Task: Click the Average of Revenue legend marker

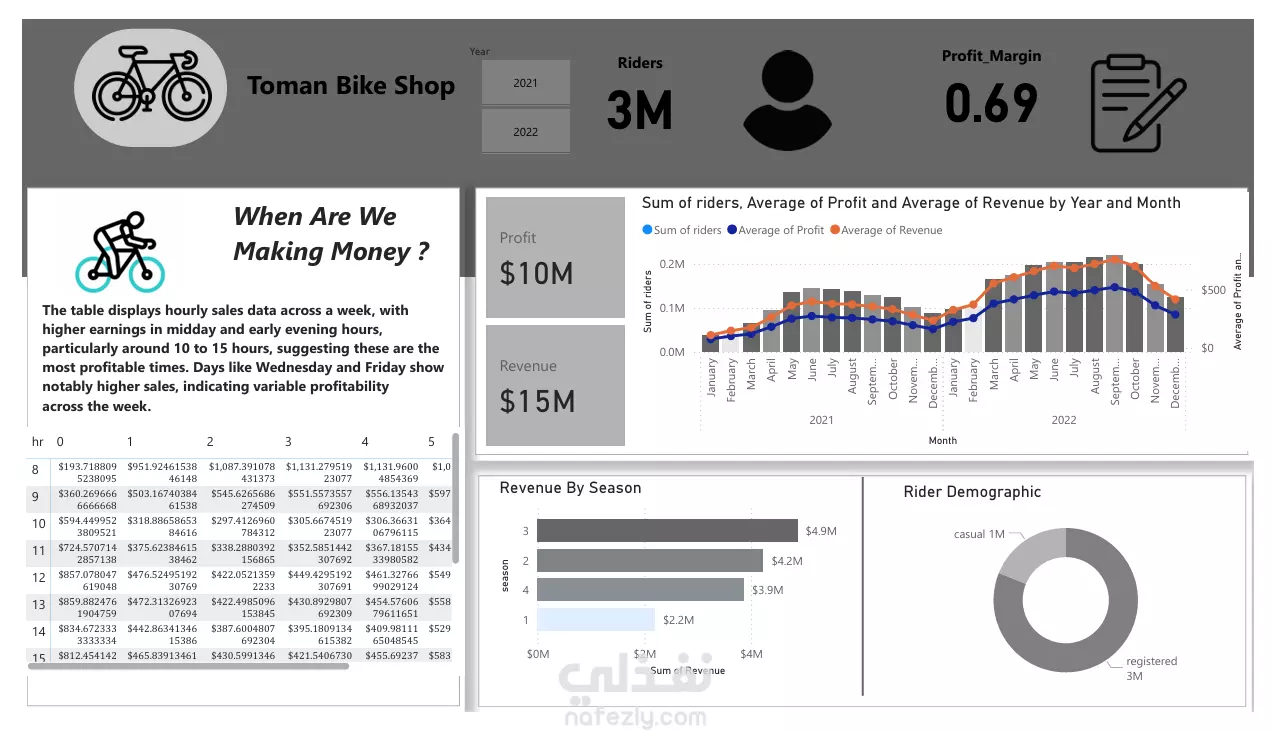Action: tap(834, 230)
